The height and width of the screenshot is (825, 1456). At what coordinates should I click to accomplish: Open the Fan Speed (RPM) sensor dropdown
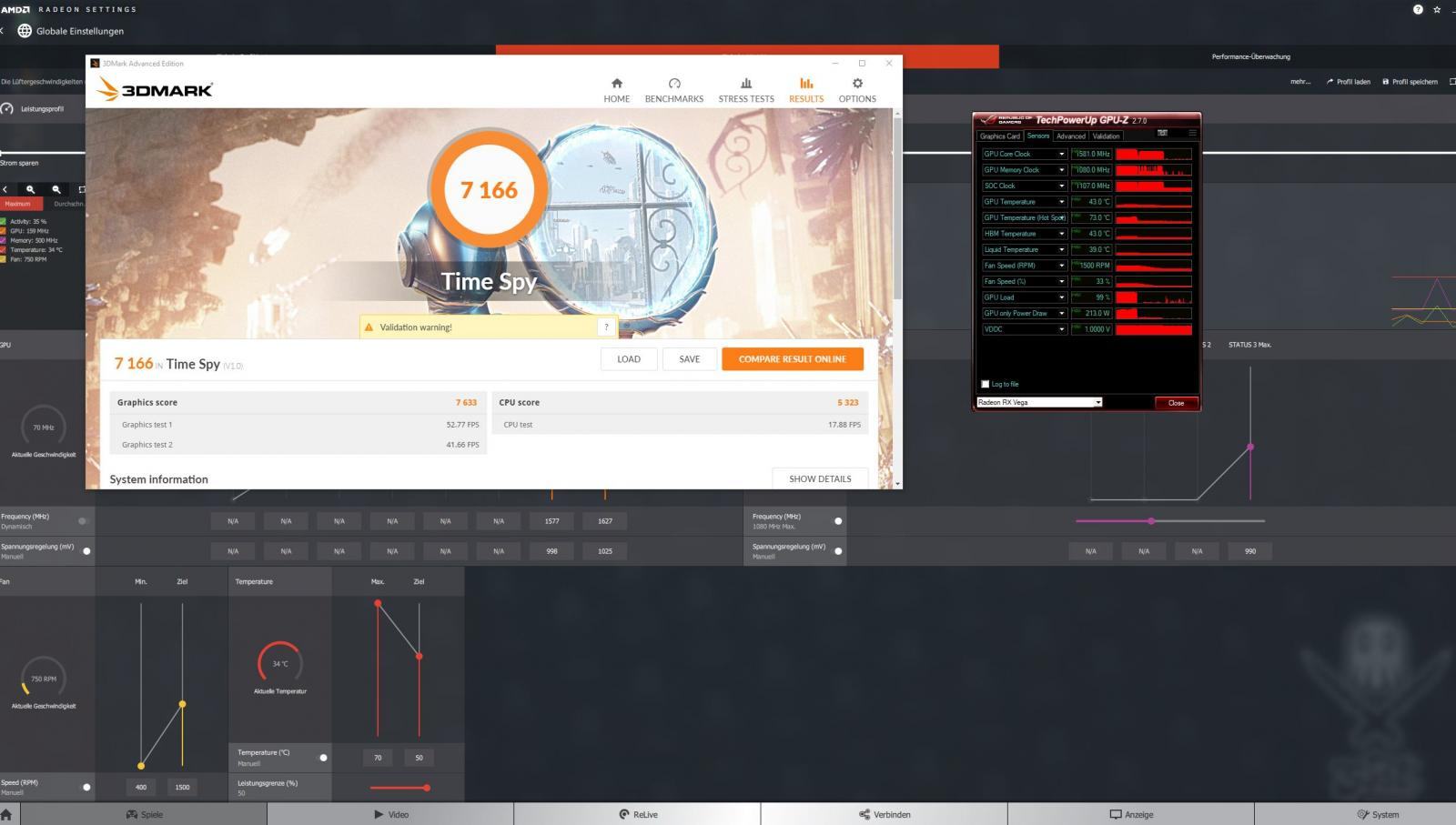[x=1061, y=266]
